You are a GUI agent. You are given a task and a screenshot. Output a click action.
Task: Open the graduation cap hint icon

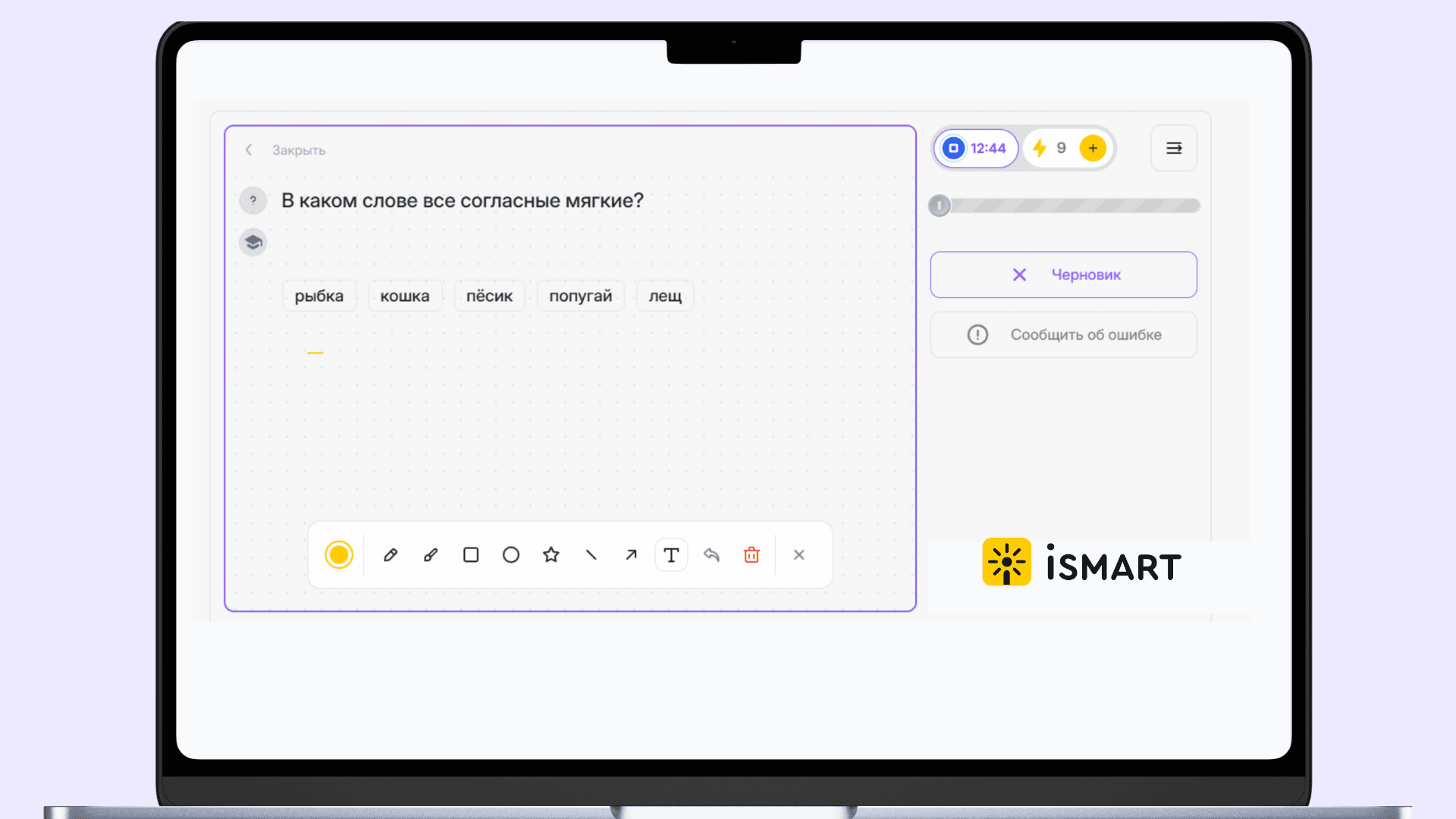coord(253,243)
